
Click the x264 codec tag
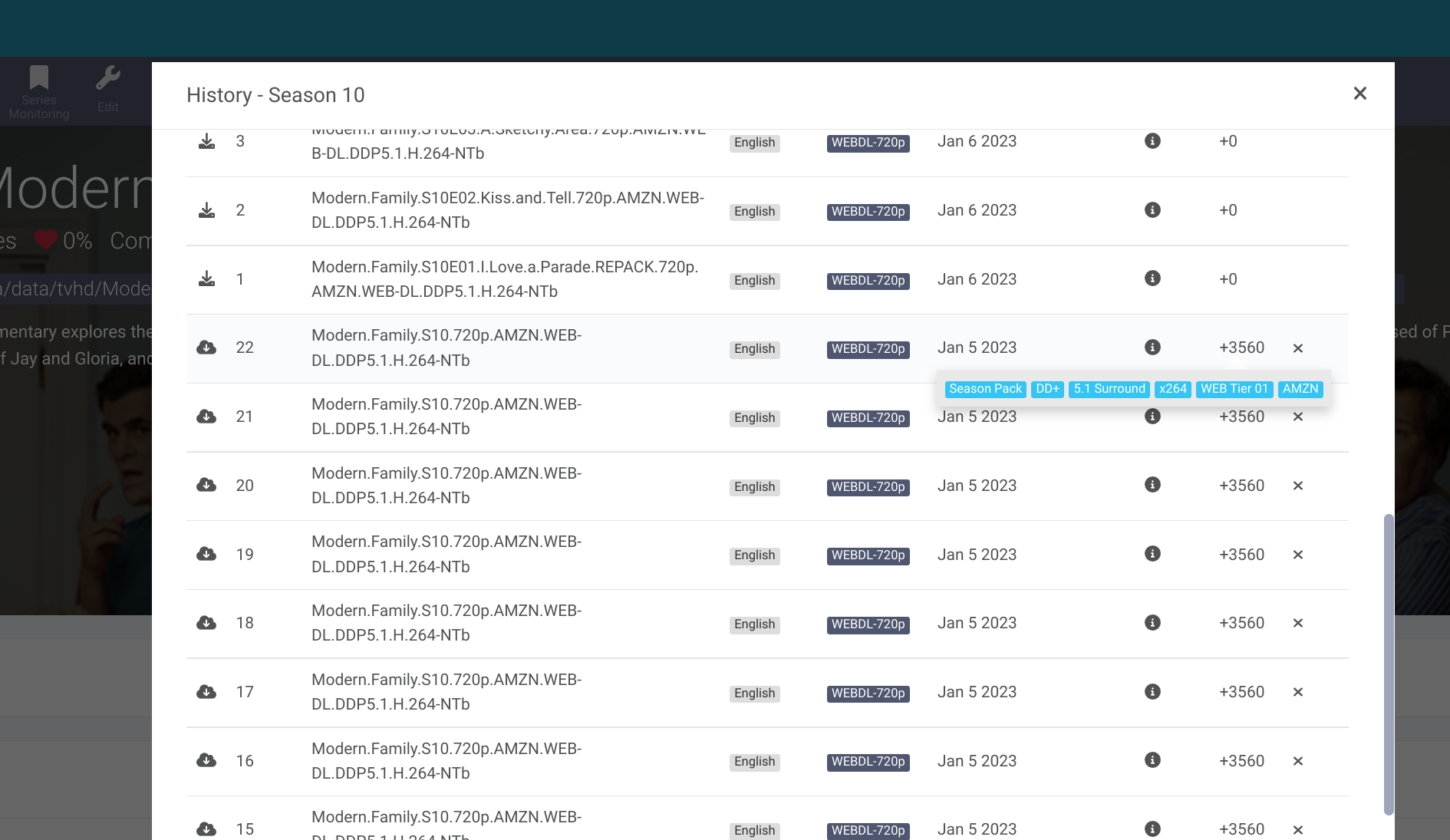[1172, 389]
